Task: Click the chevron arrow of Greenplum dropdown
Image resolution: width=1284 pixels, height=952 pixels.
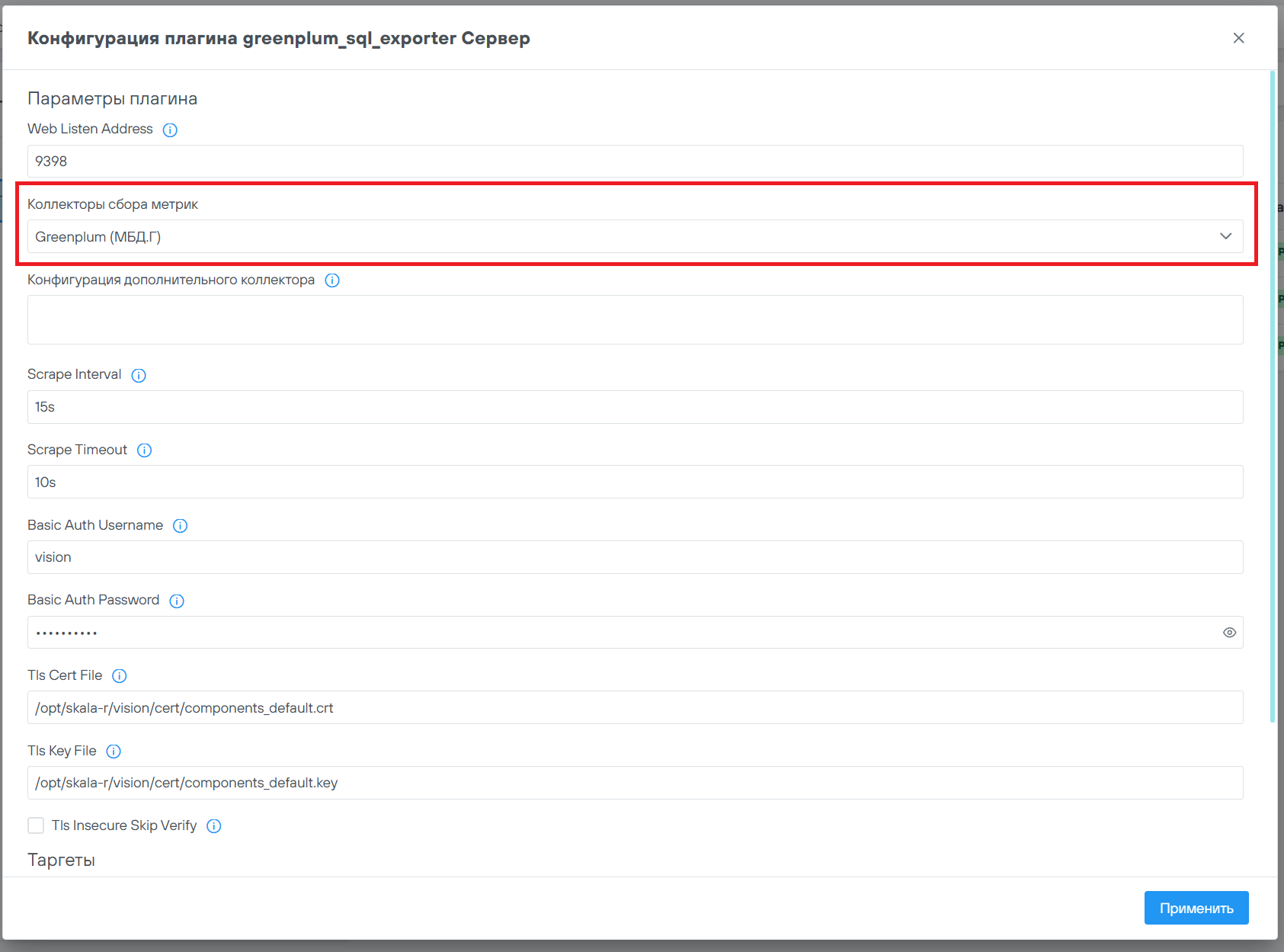Action: tap(1225, 236)
